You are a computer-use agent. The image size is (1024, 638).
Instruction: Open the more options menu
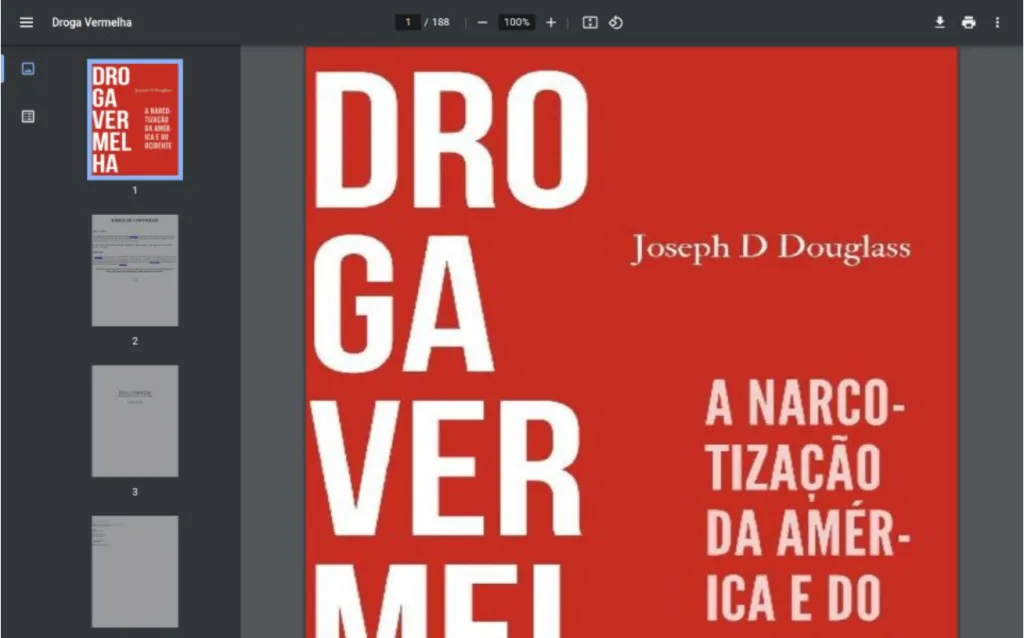(x=997, y=21)
